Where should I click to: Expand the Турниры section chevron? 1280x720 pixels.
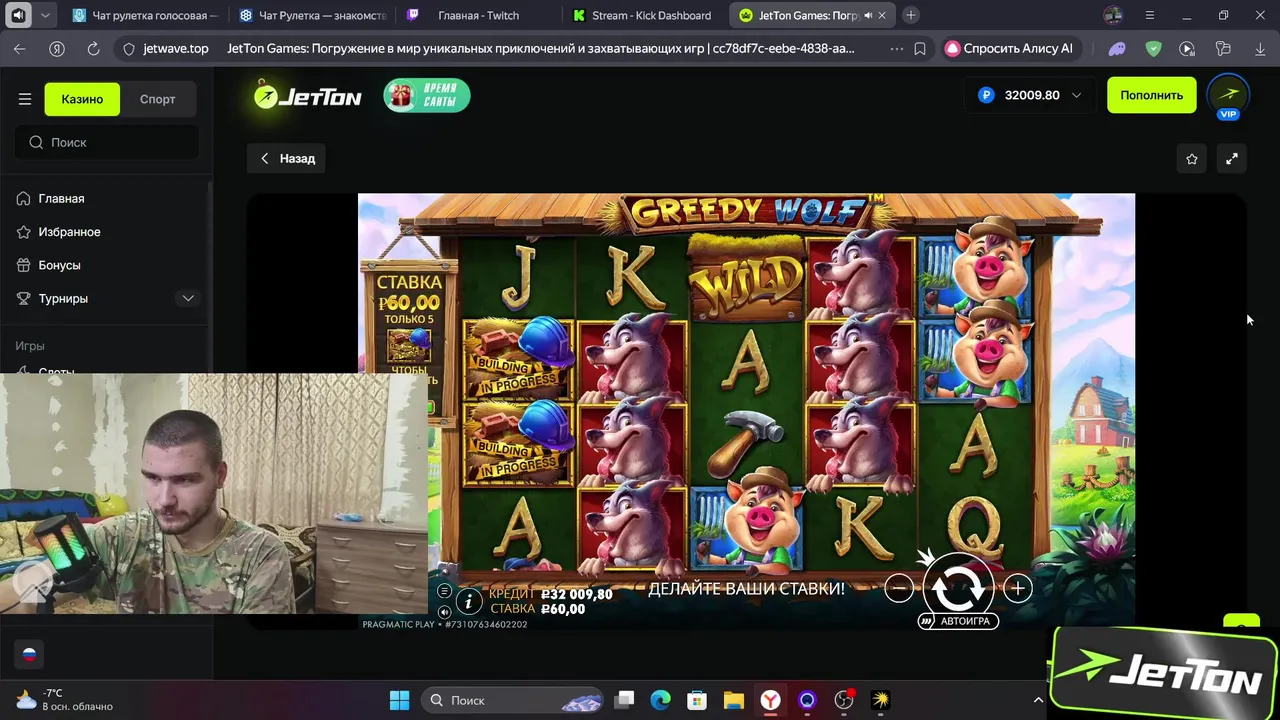pos(188,298)
